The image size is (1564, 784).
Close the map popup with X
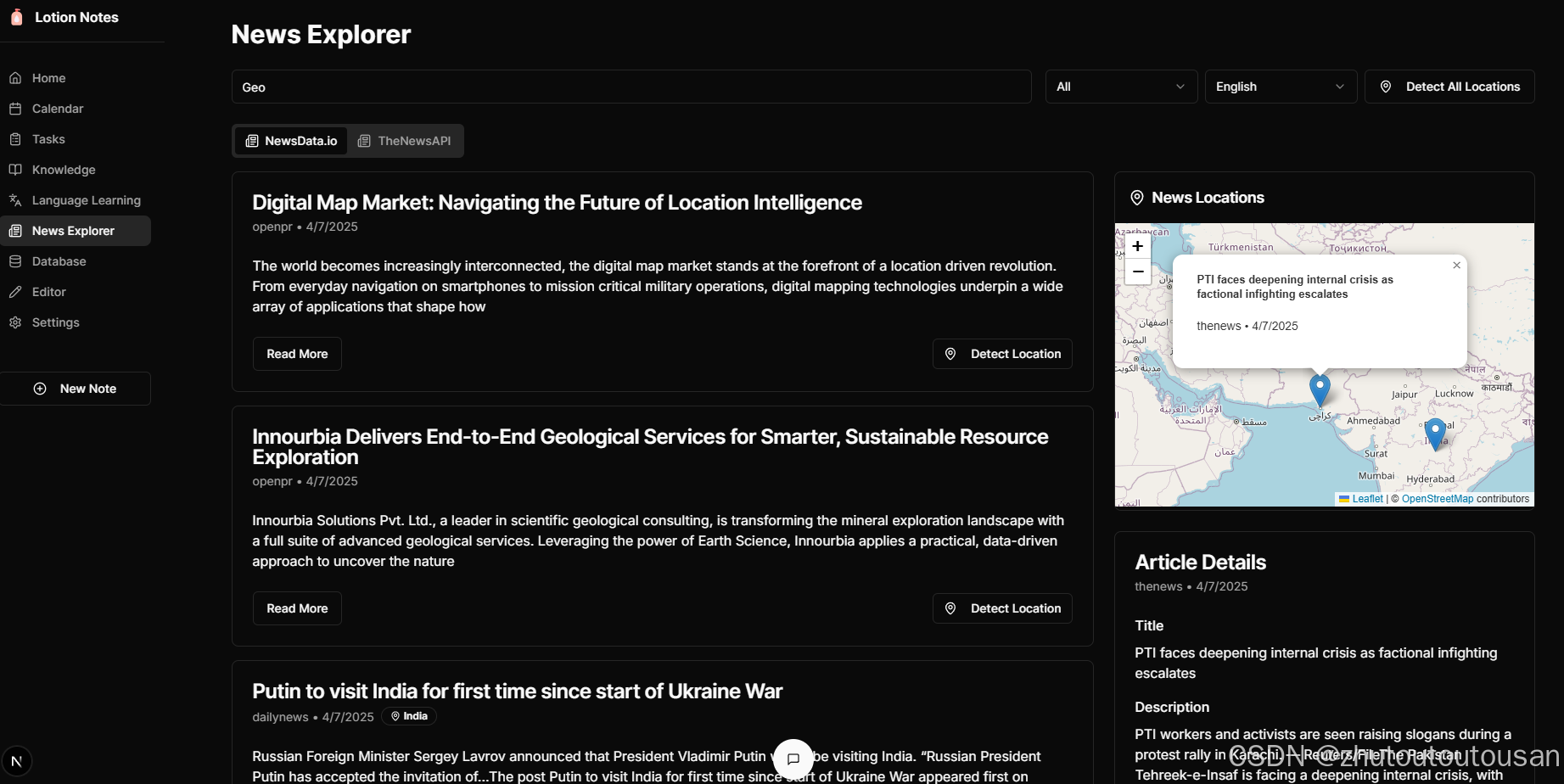point(1457,266)
